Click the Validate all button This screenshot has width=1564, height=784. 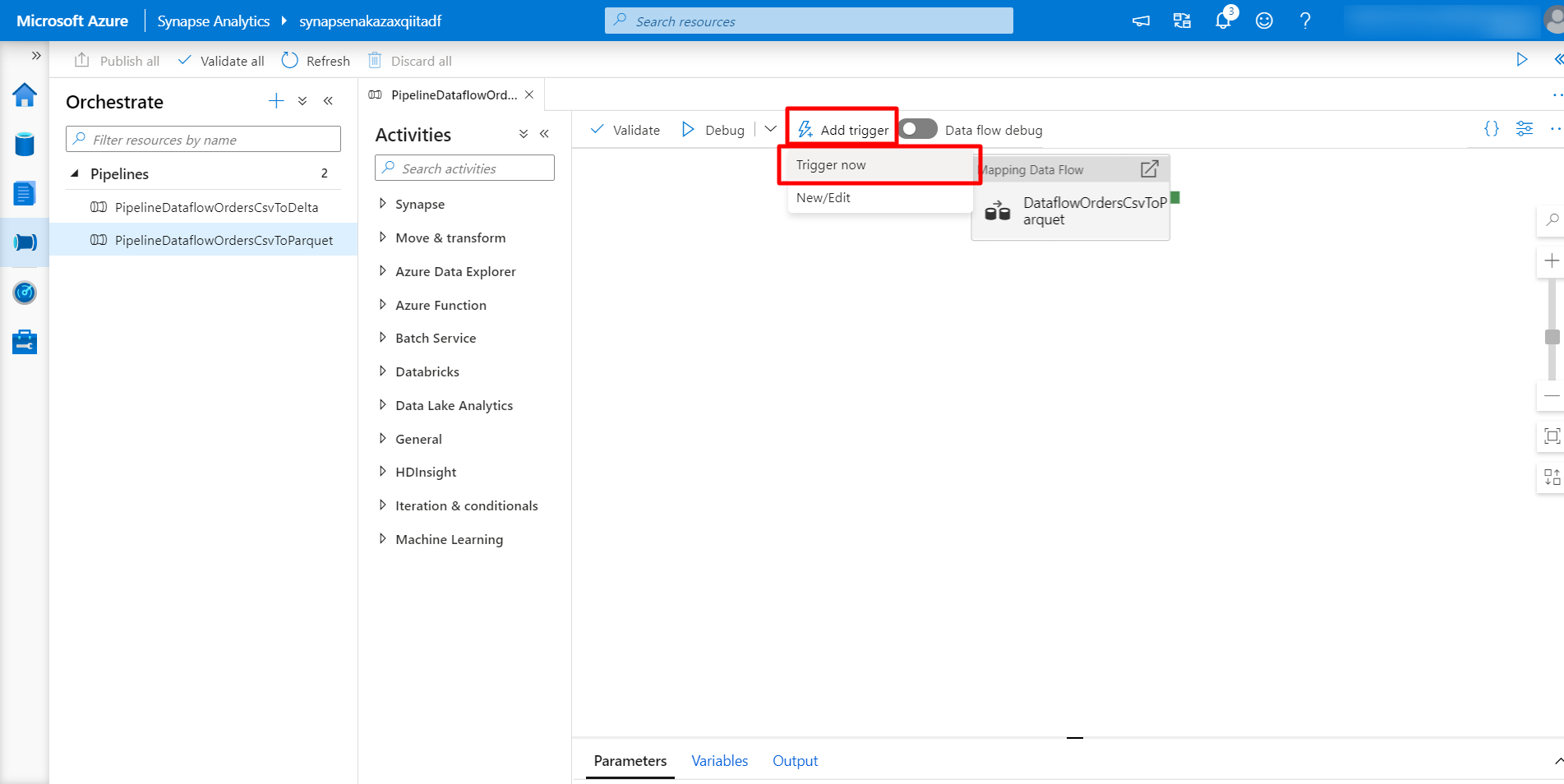pos(221,61)
